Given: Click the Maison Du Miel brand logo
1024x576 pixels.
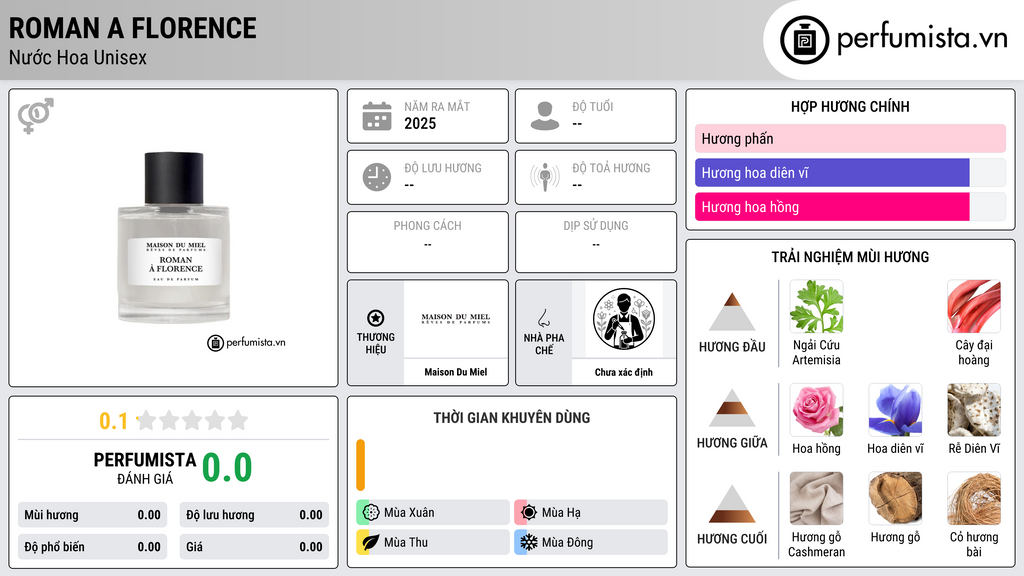Looking at the screenshot, I should tap(456, 319).
